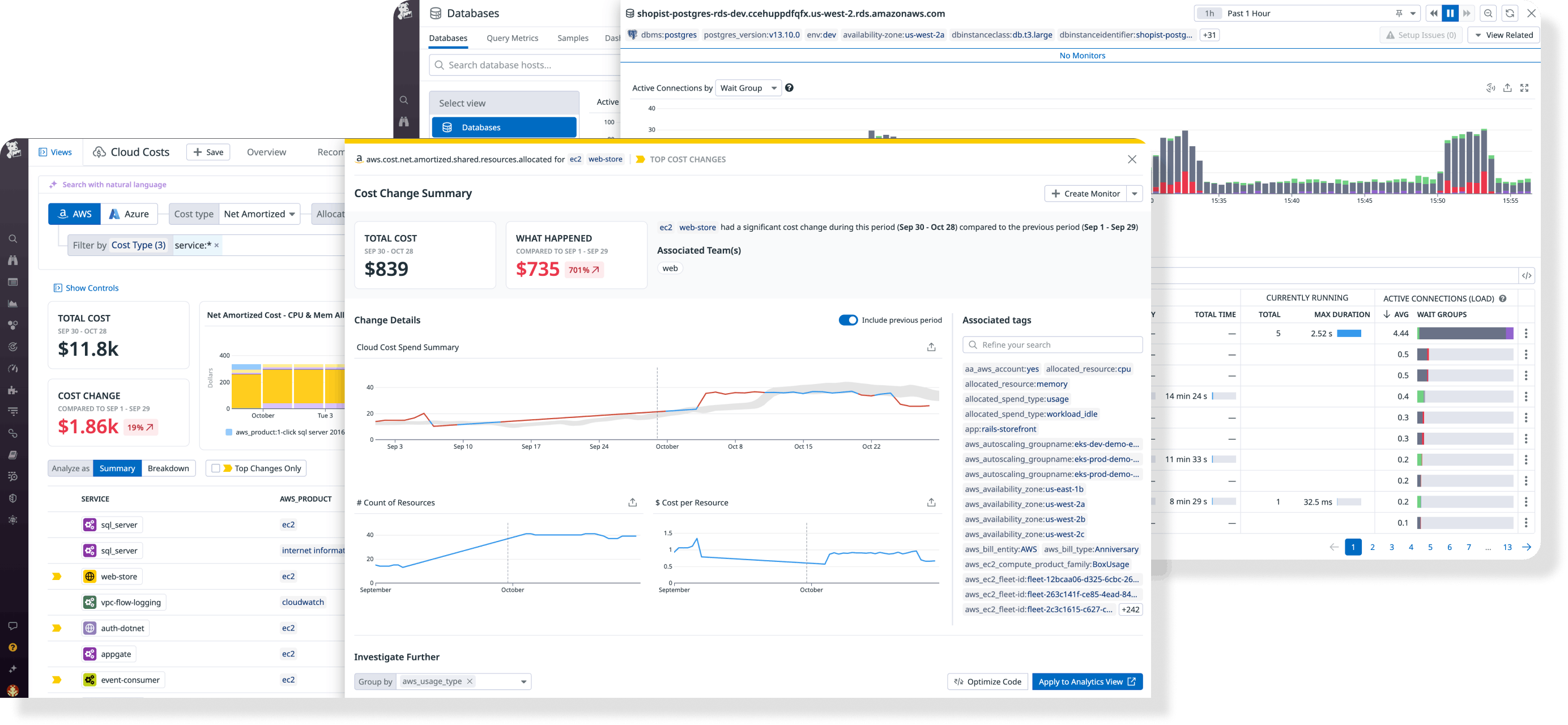Click Apply to Analytics View
Viewport: 1568px width, 725px height.
click(x=1087, y=681)
